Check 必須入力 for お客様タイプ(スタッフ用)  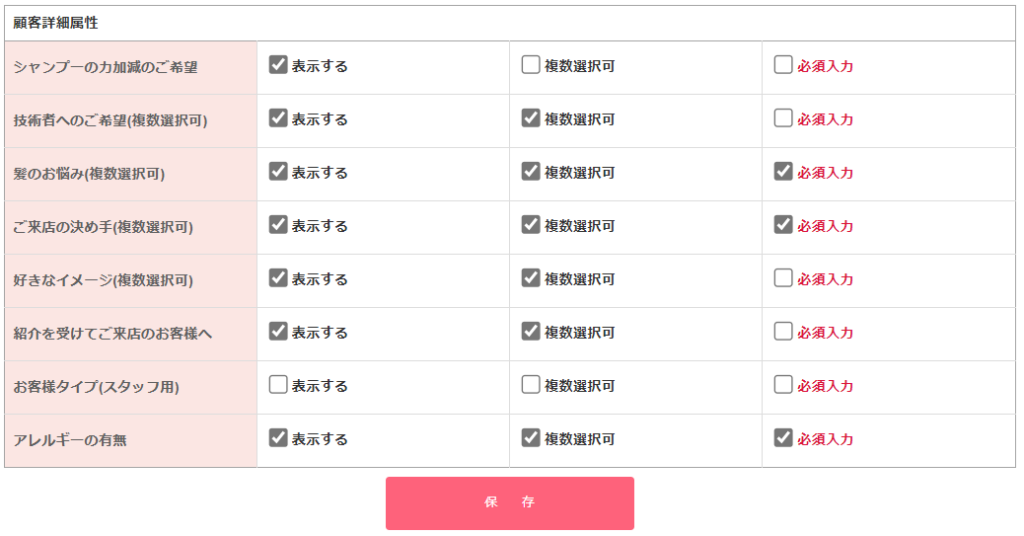[x=783, y=385]
